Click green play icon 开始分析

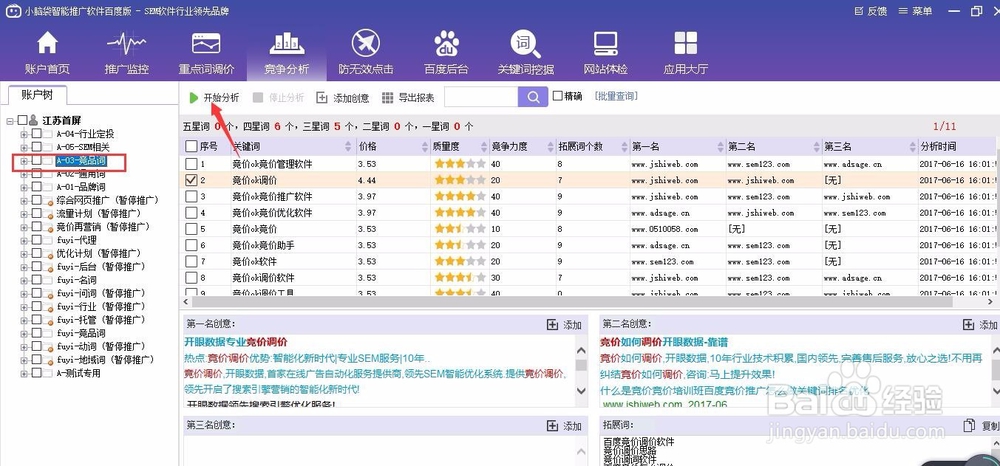pyautogui.click(x=193, y=98)
